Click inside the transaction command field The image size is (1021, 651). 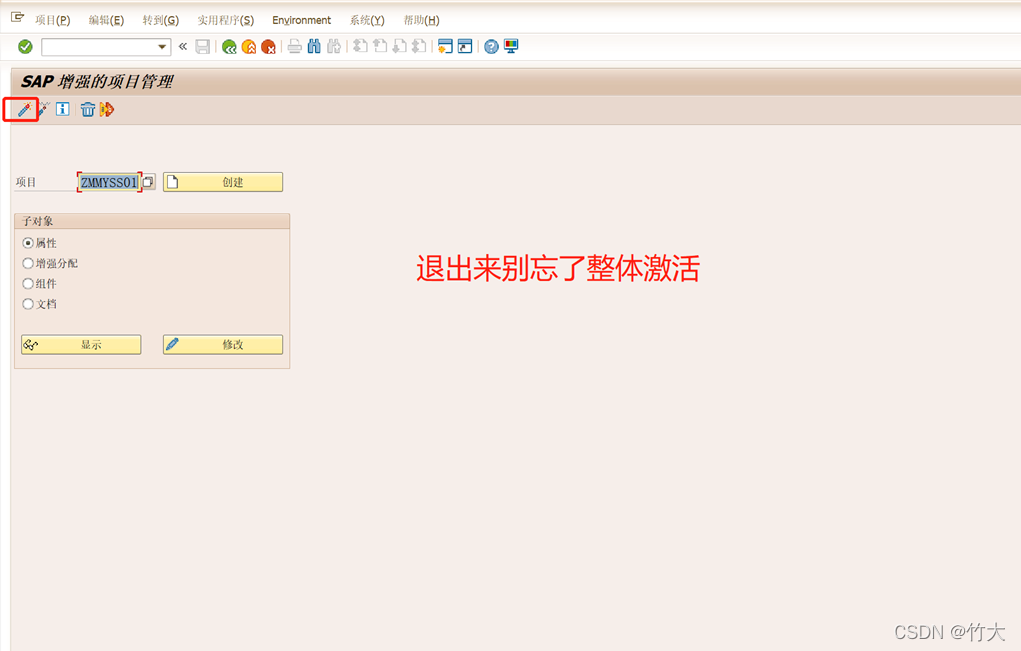point(99,47)
